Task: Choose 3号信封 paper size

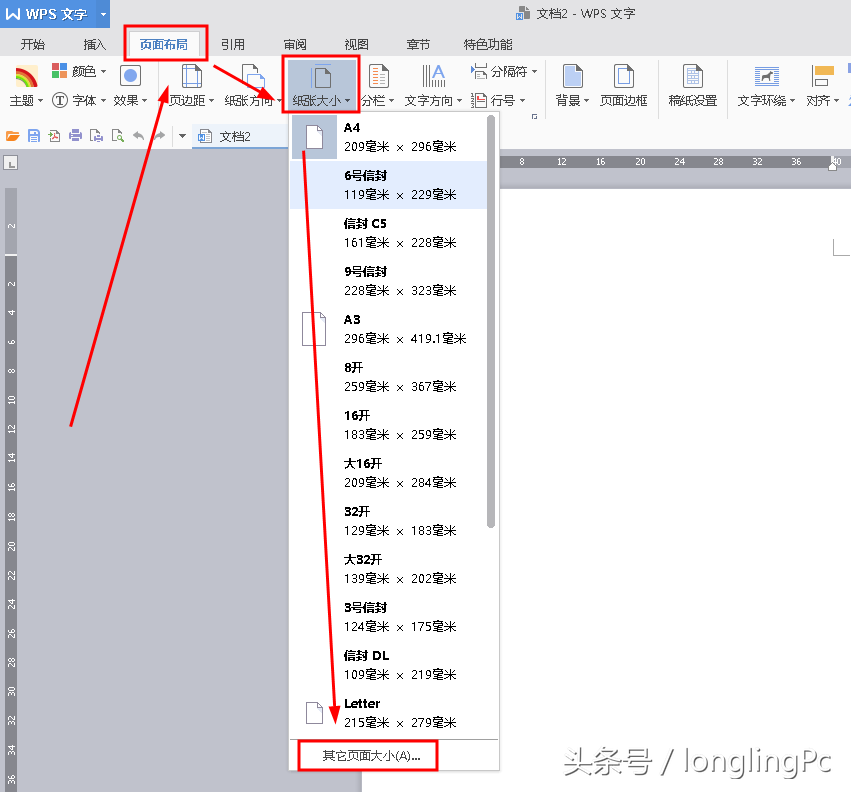Action: tap(389, 617)
